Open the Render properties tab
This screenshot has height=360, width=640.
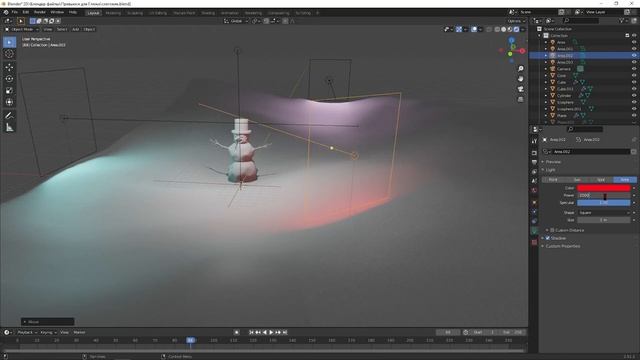tap(534, 153)
